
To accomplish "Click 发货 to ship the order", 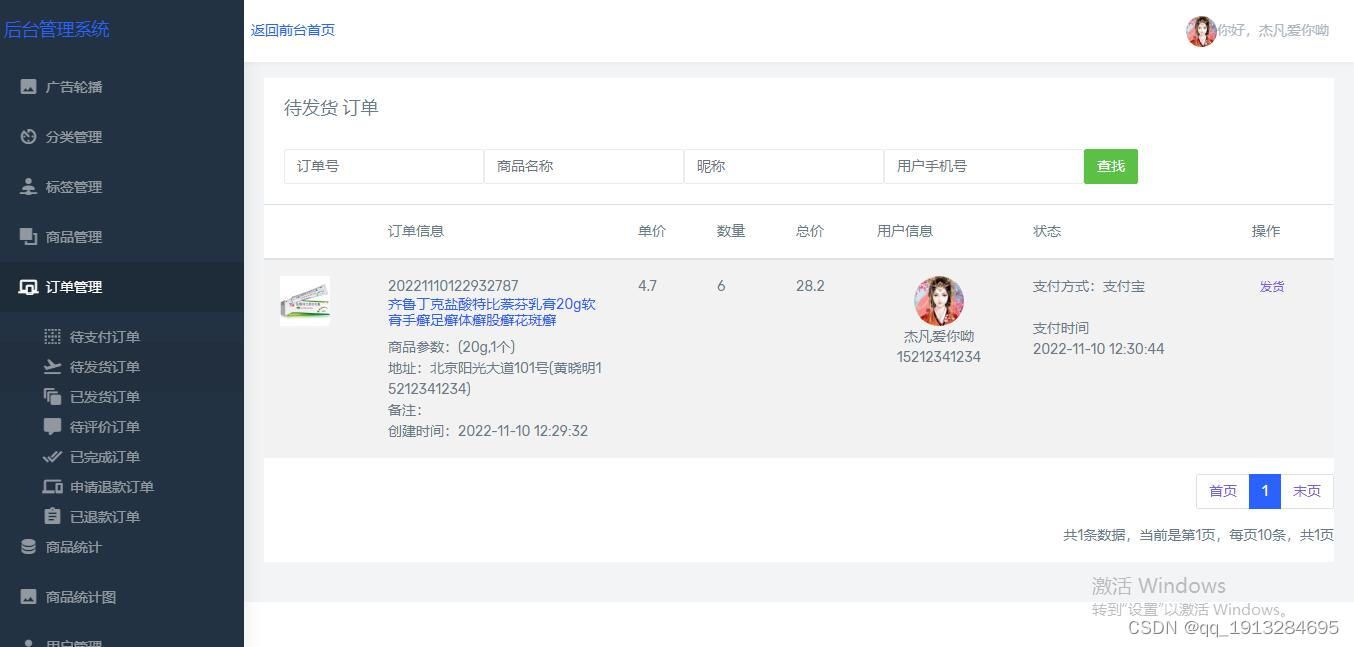I will pyautogui.click(x=1272, y=287).
